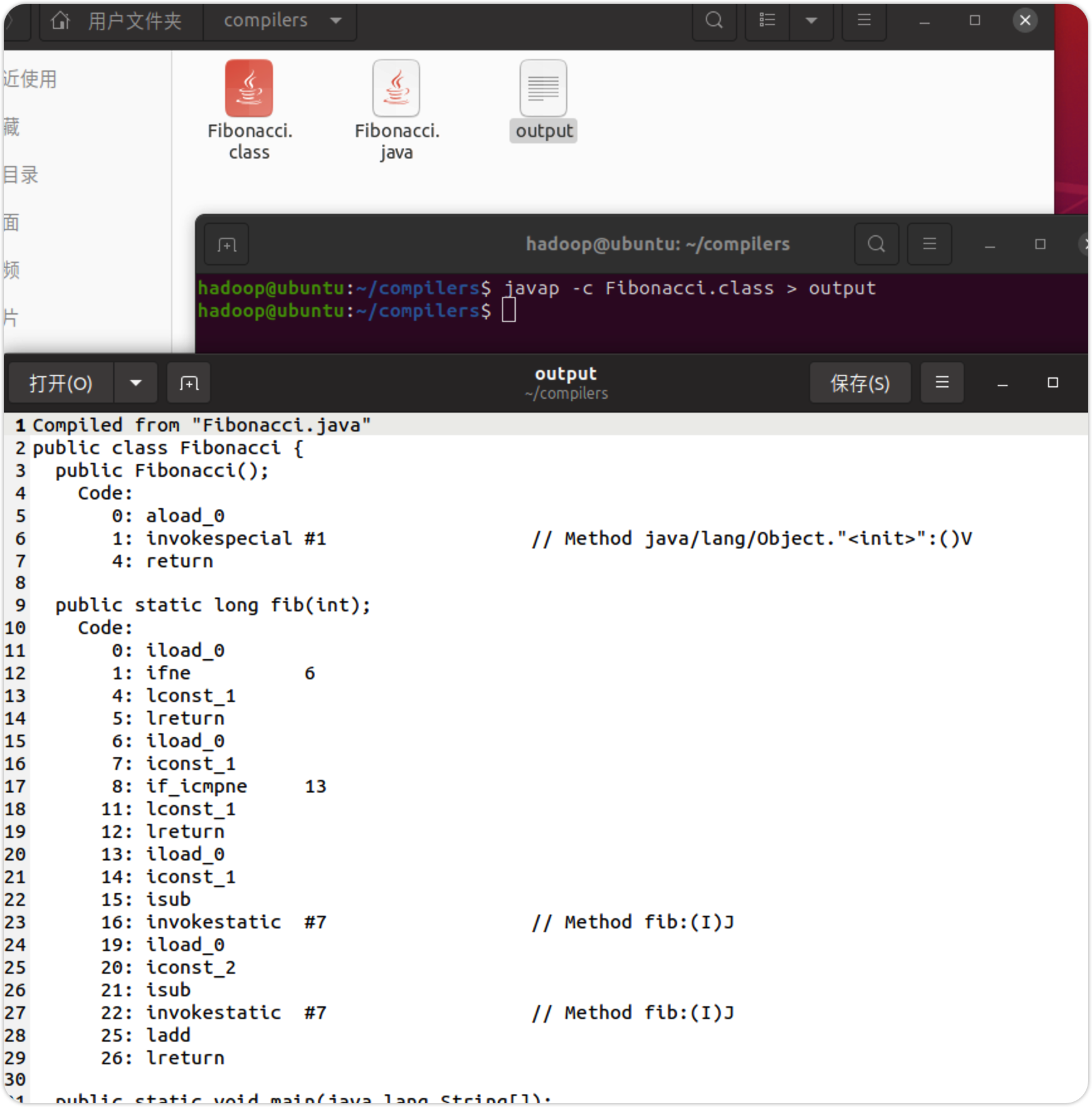Click the 打开(O) open button in editor
This screenshot has height=1107, width=1092.
61,382
